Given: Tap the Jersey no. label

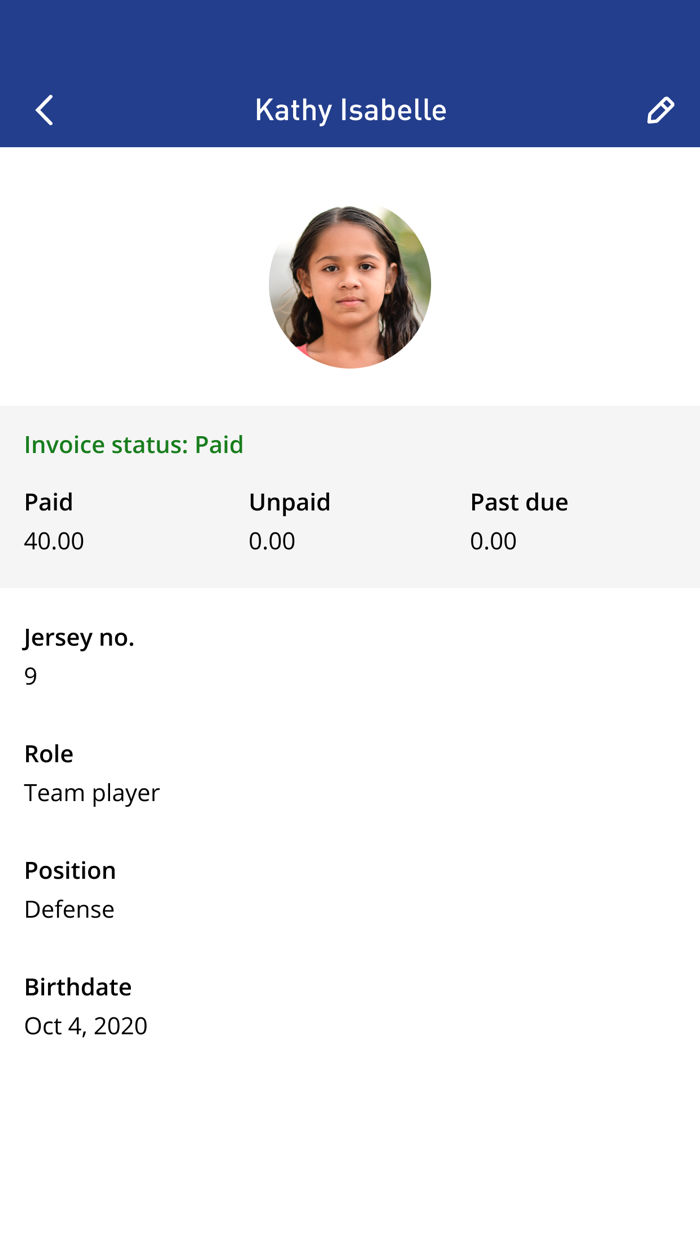Looking at the screenshot, I should coord(79,637).
